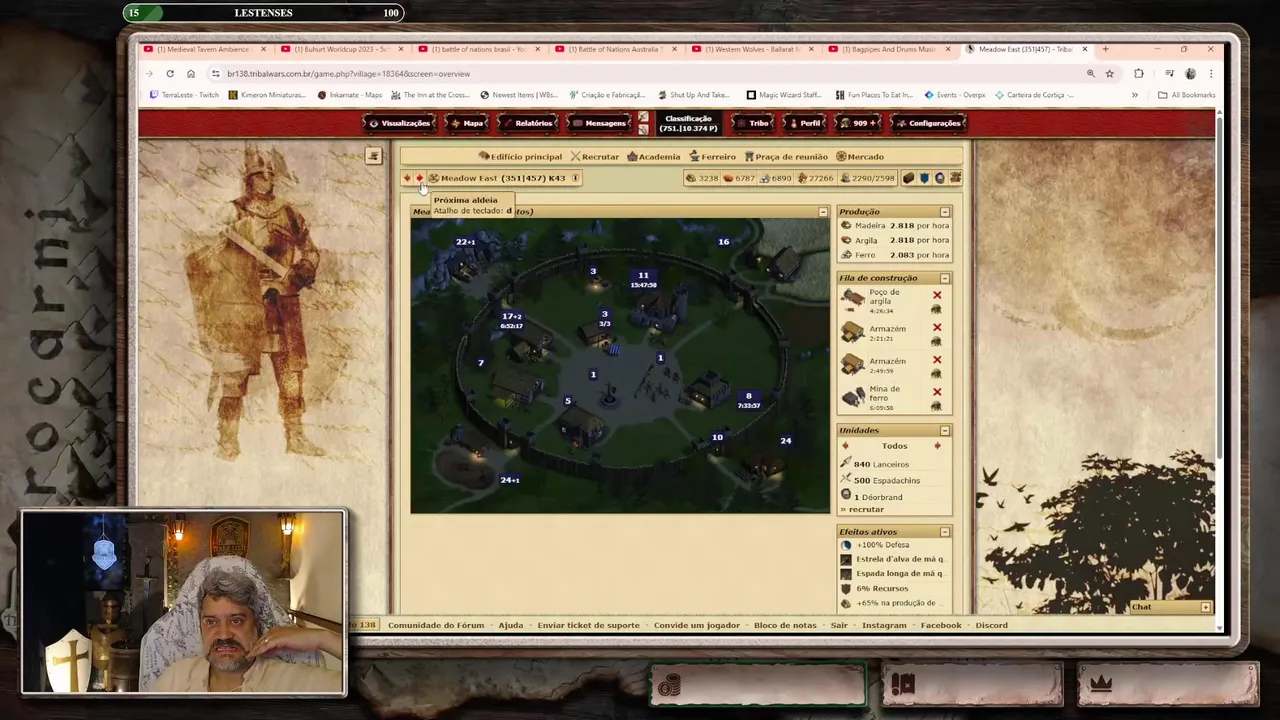Click the browser address bar URL

point(348,73)
